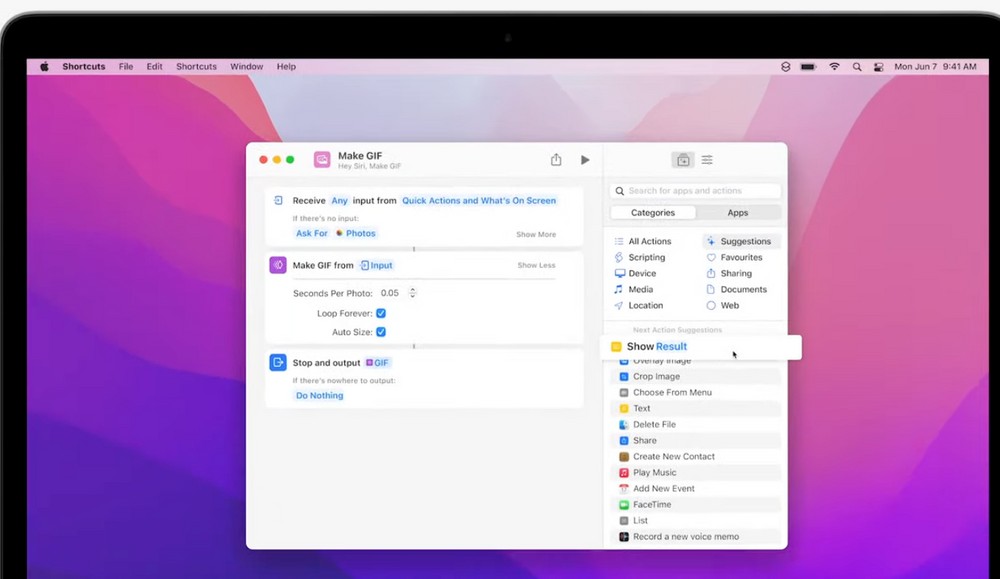Open the Wi-Fi status menu
Image resolution: width=1000 pixels, height=579 pixels.
coord(834,66)
